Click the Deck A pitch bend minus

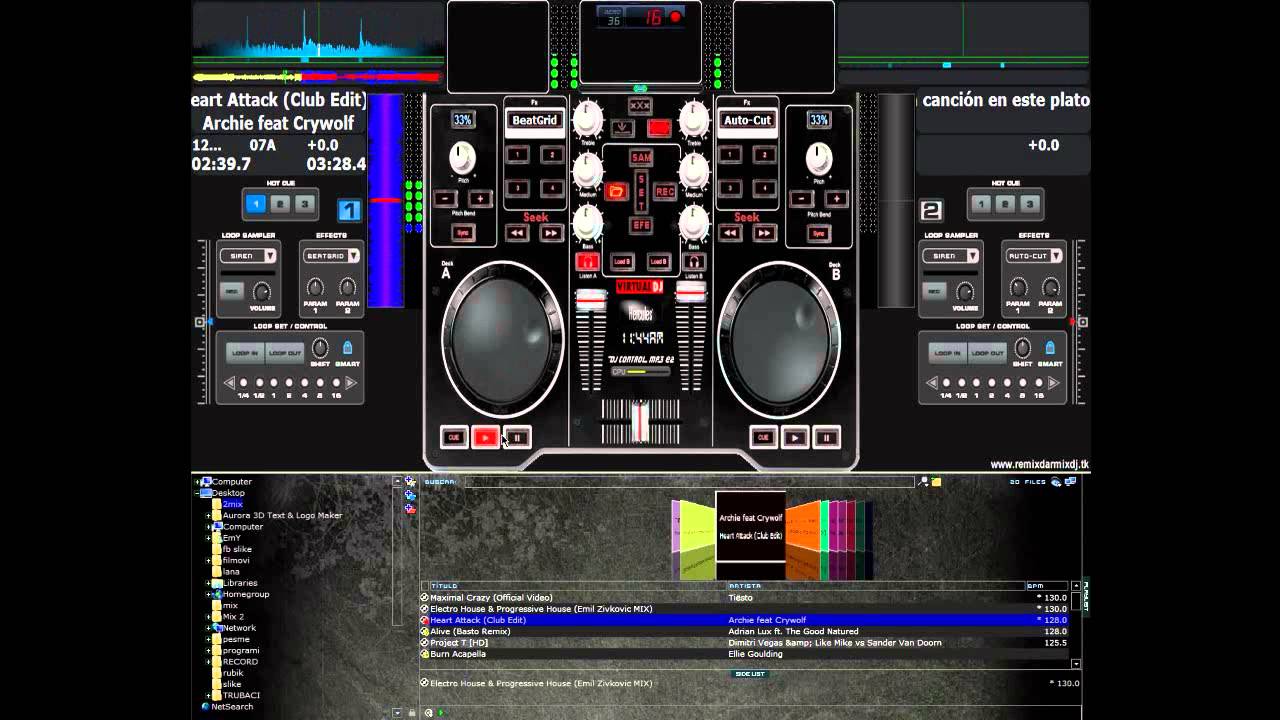[446, 199]
